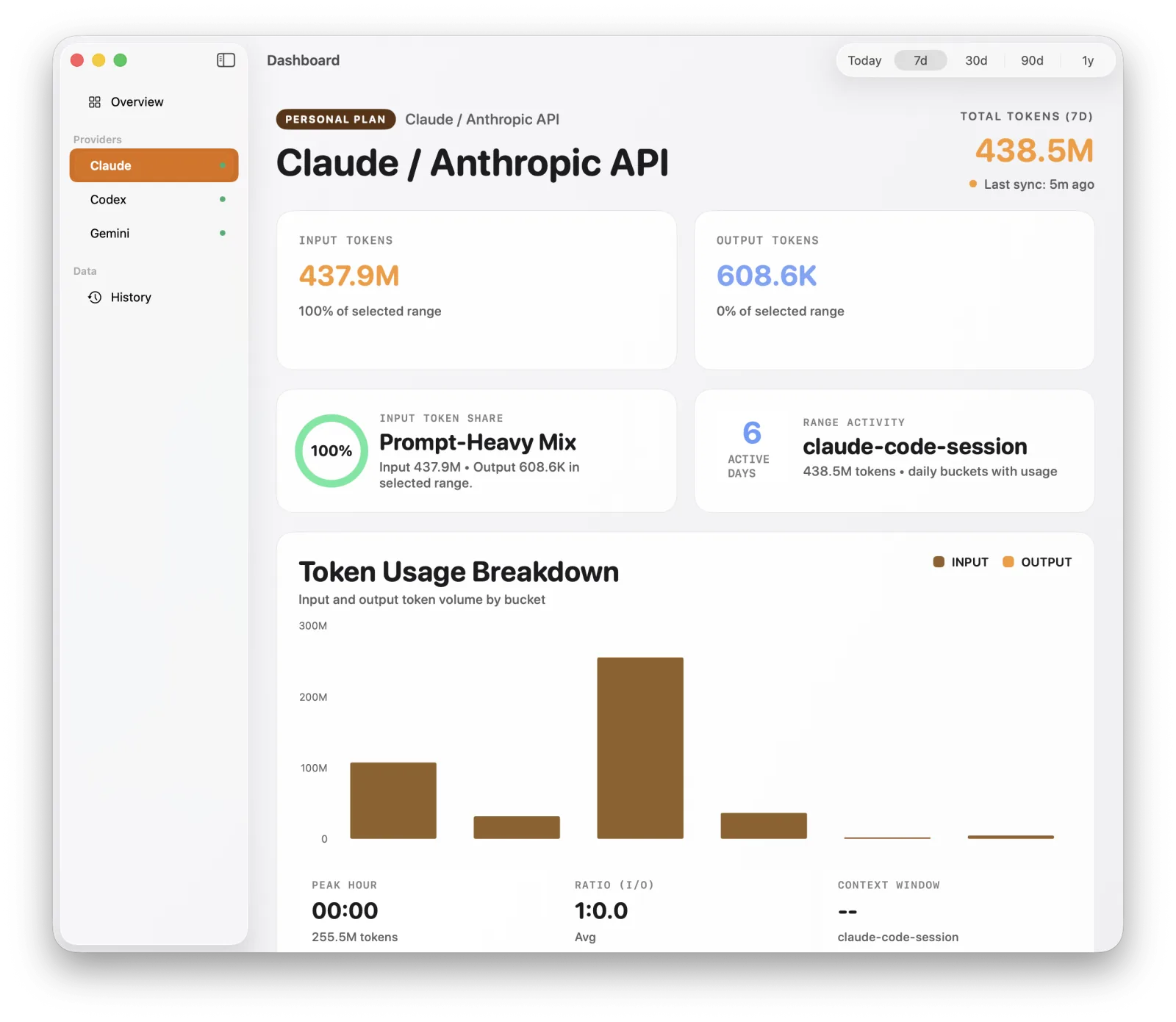
Task: Click the tallest chart bar
Action: click(x=640, y=748)
